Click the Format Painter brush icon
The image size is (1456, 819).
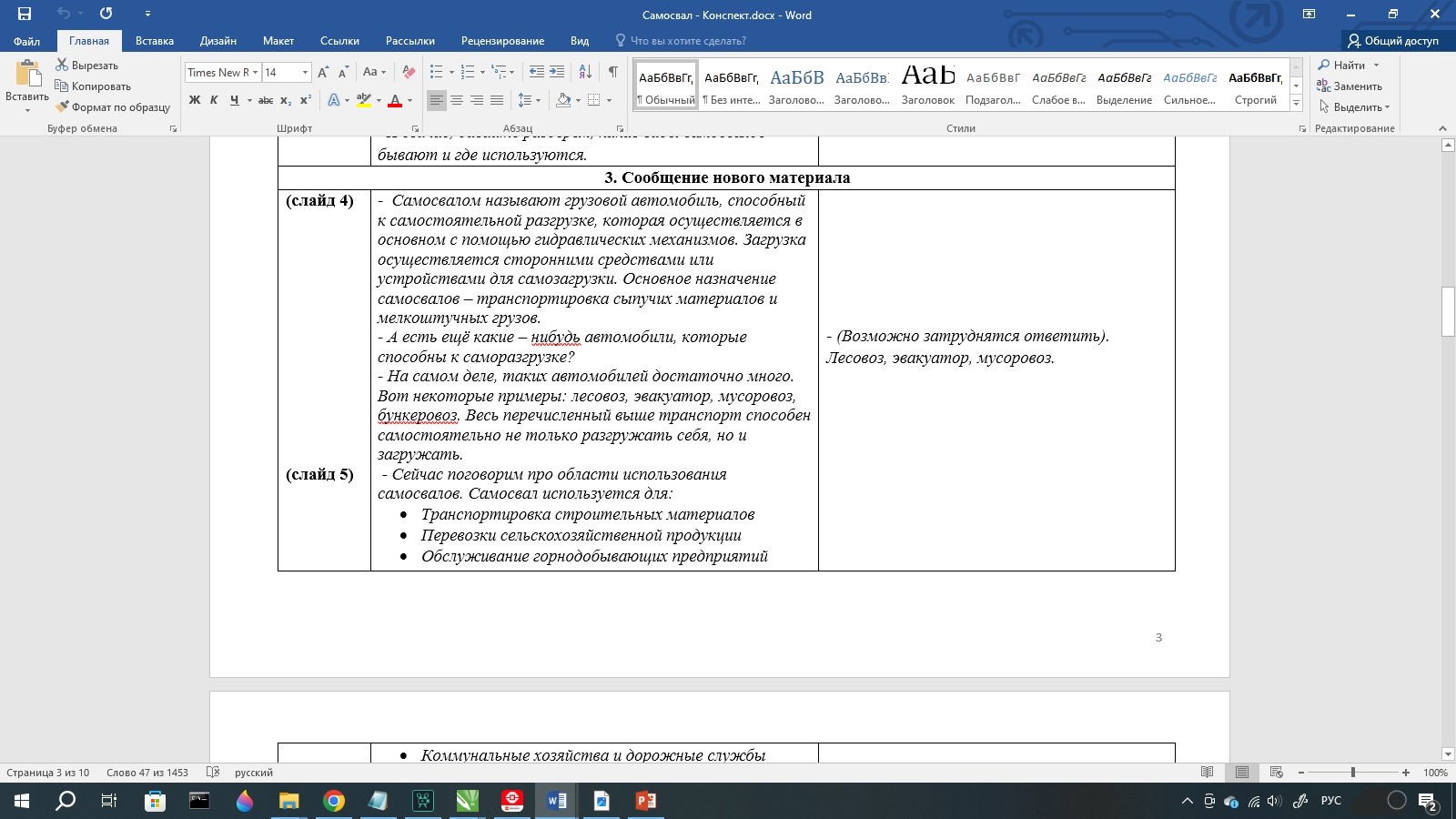62,107
